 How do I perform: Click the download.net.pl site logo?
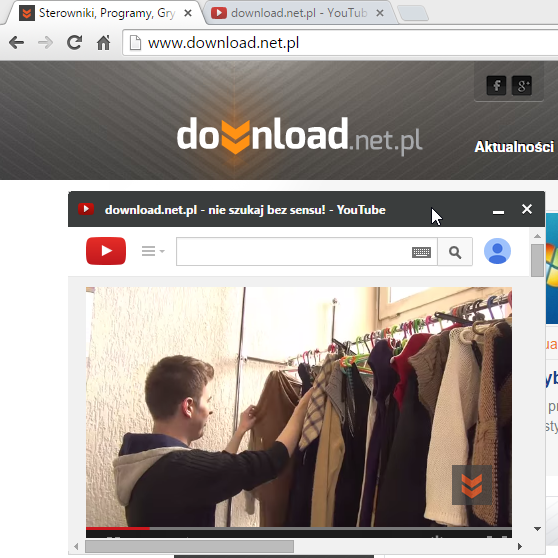coord(299,136)
